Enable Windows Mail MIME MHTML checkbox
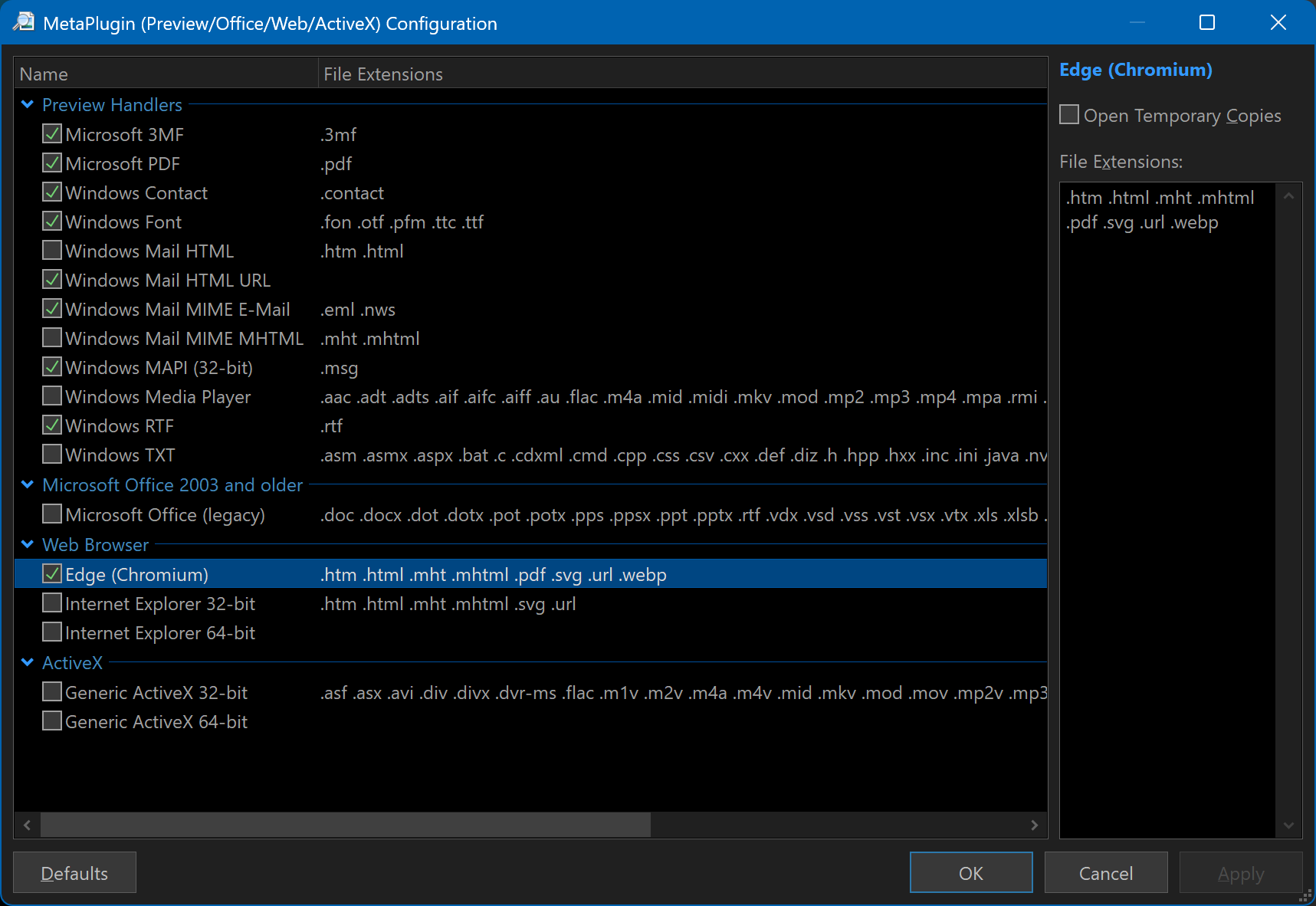 tap(52, 338)
